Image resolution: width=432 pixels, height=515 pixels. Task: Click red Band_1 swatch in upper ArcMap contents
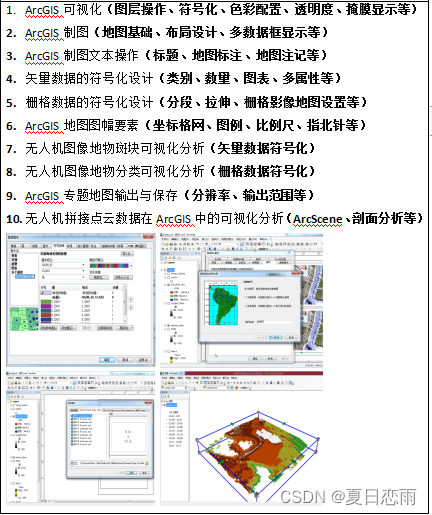[x=172, y=292]
